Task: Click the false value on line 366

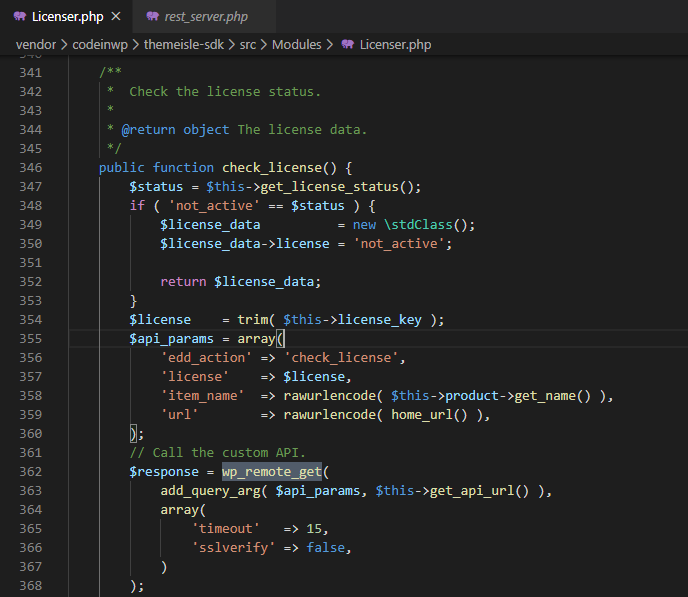Action: (326, 547)
